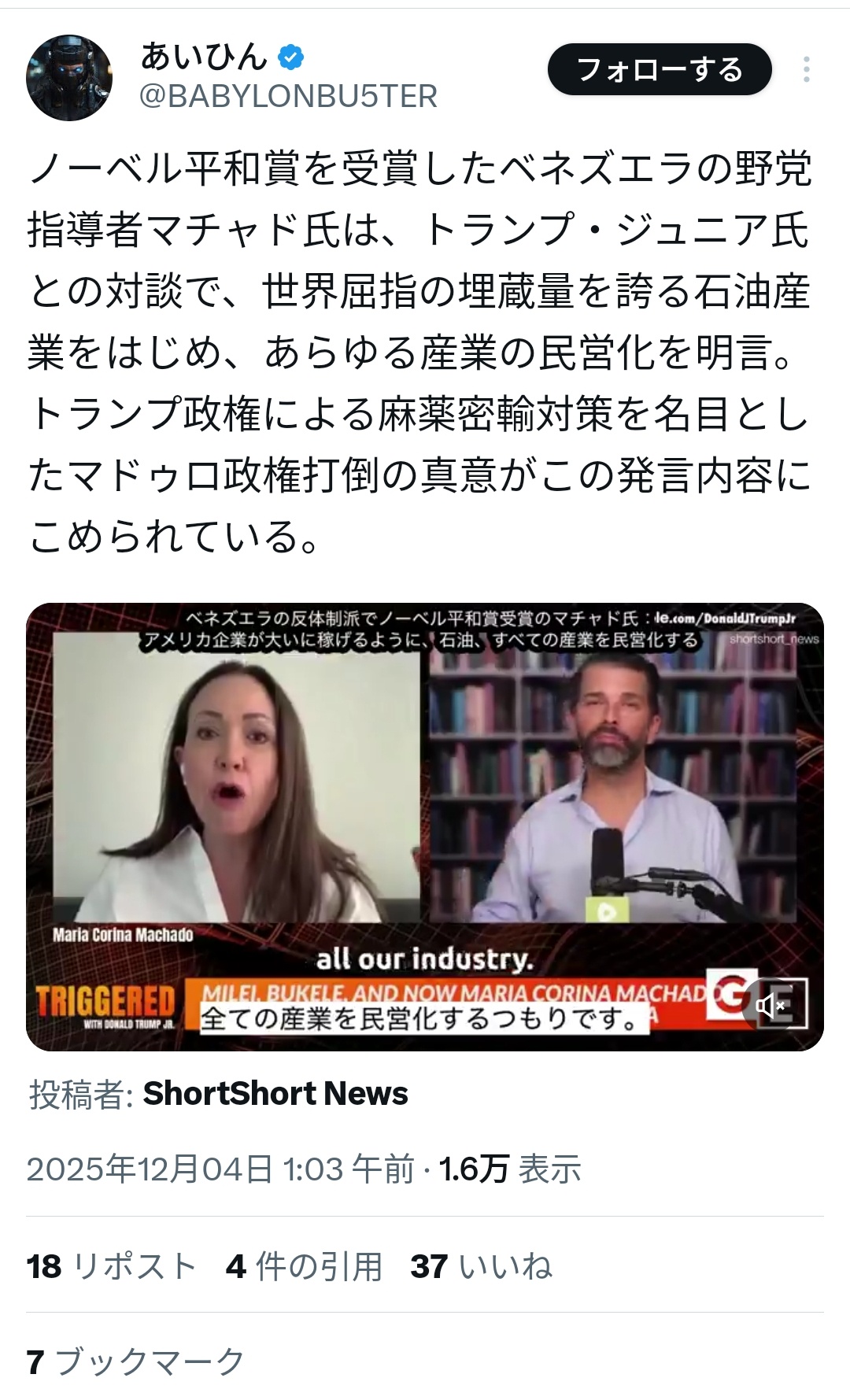This screenshot has width=850, height=1400.
Task: Open the 1.6万 表示 view count
Action: pos(510,1169)
